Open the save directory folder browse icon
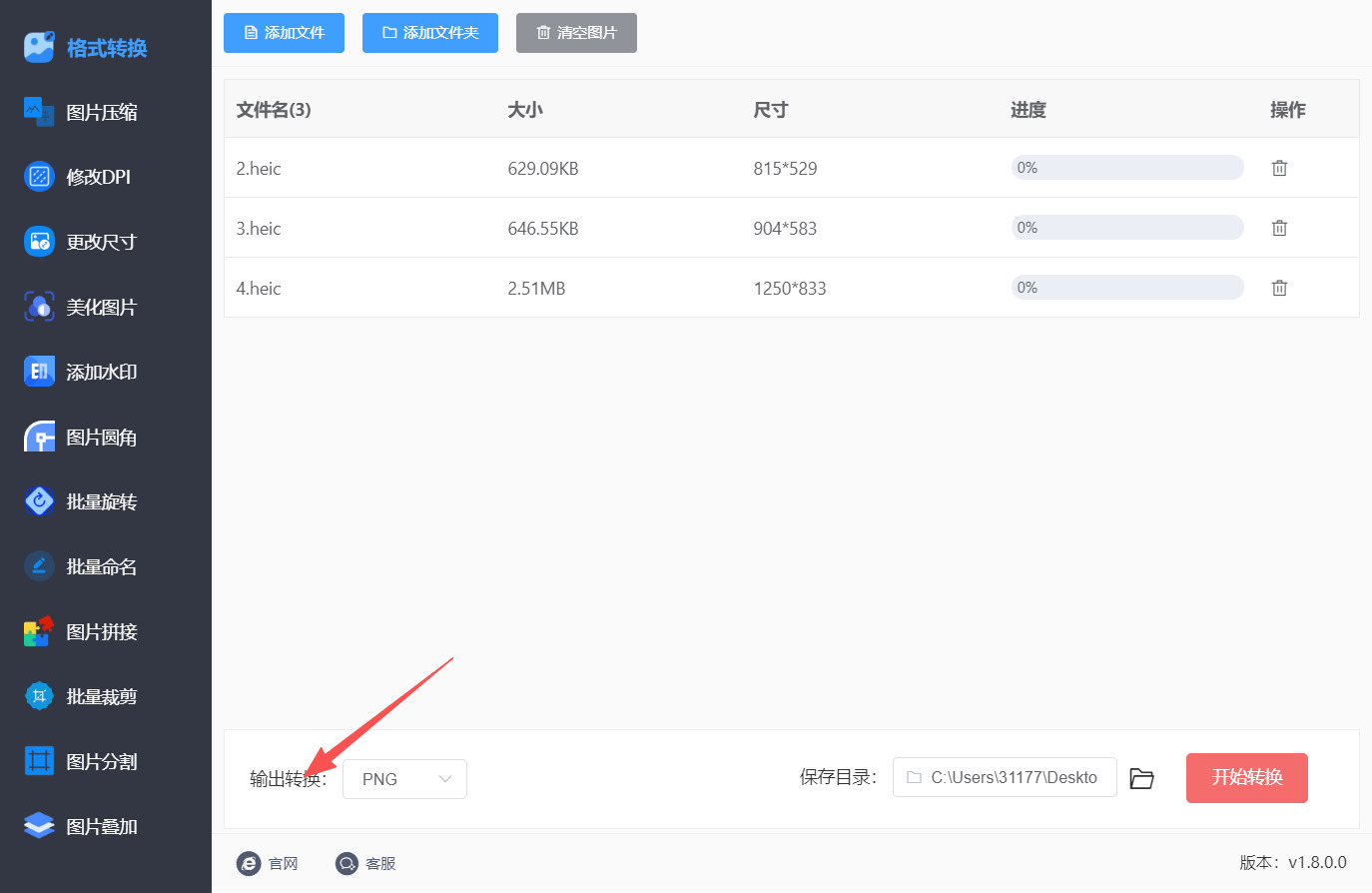The image size is (1372, 893). pos(1141,778)
